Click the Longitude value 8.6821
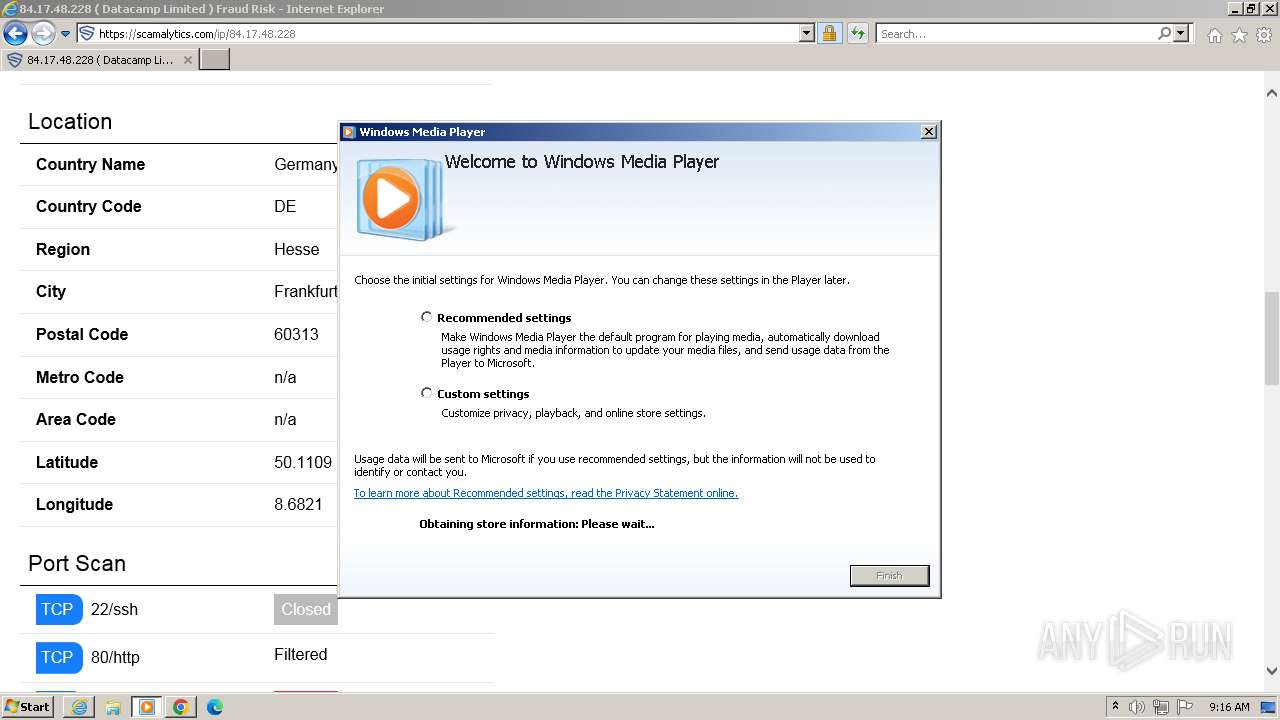1280x720 pixels. (x=299, y=504)
